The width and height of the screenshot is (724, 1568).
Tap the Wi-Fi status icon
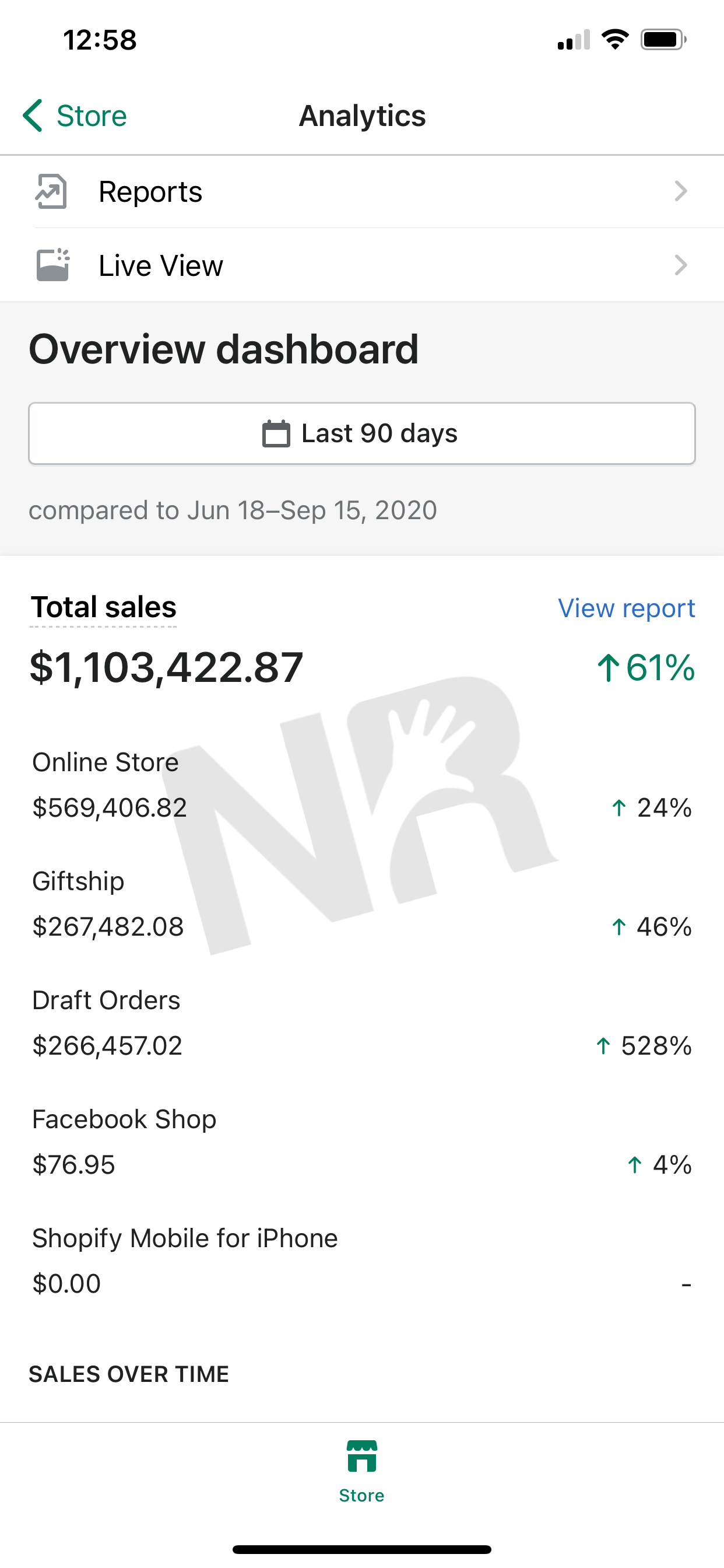coord(615,40)
